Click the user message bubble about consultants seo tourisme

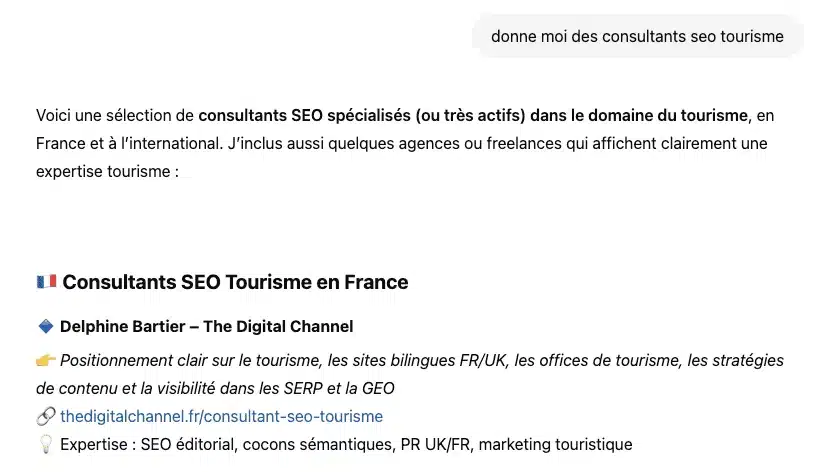(x=637, y=36)
